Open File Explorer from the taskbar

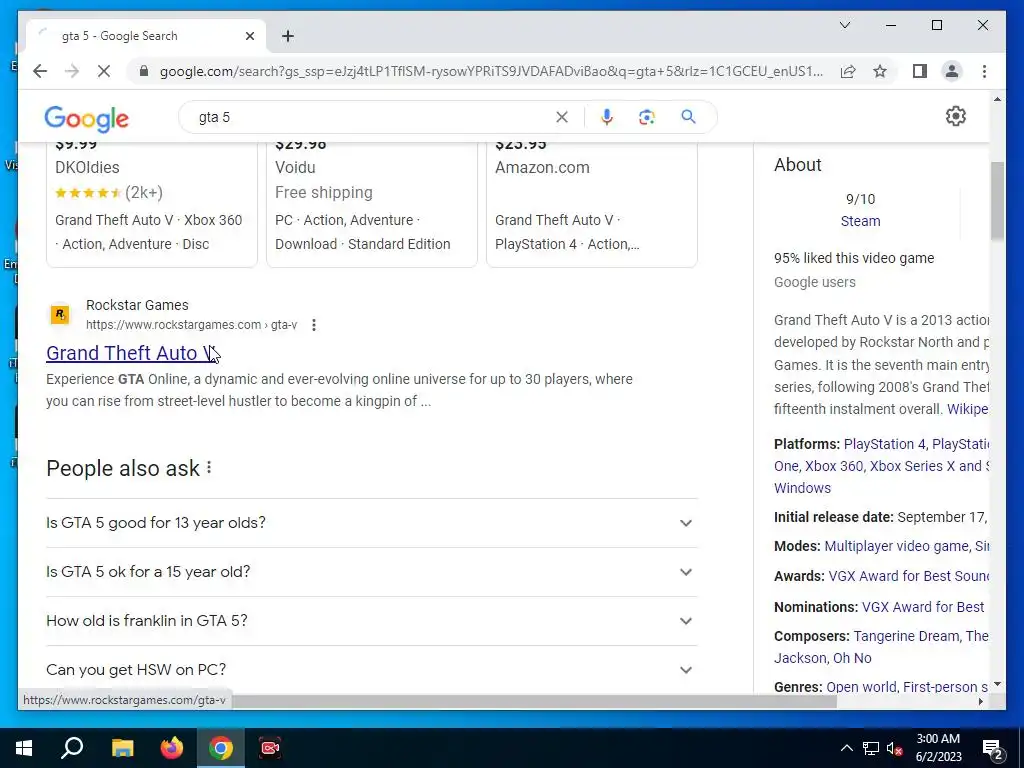[x=122, y=748]
